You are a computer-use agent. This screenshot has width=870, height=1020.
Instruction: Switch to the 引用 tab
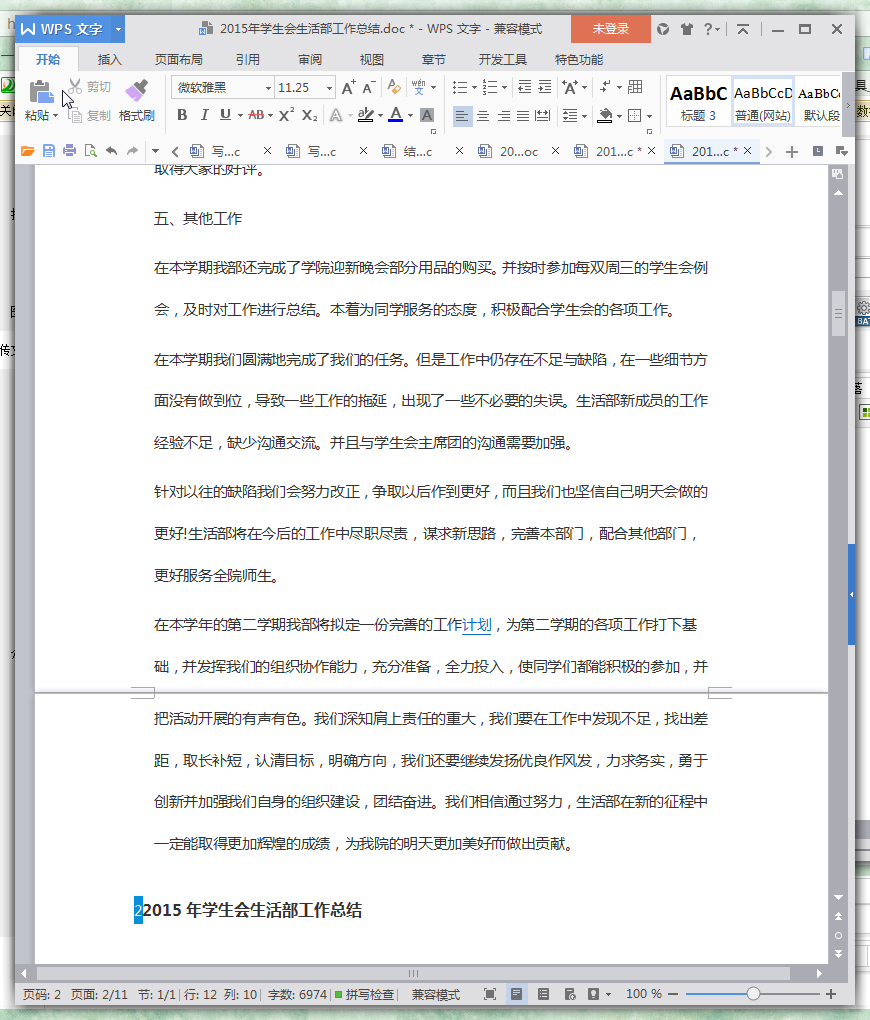pyautogui.click(x=247, y=59)
